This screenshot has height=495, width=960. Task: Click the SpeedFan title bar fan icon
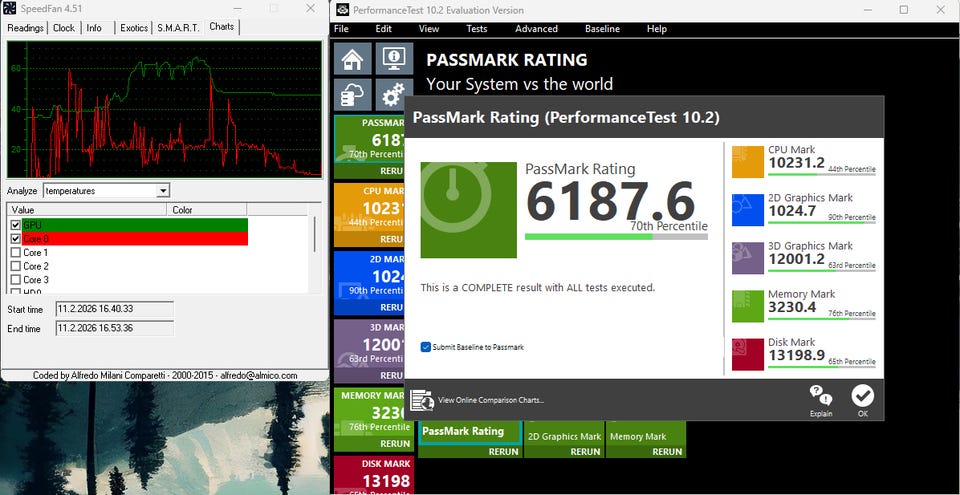coord(10,9)
